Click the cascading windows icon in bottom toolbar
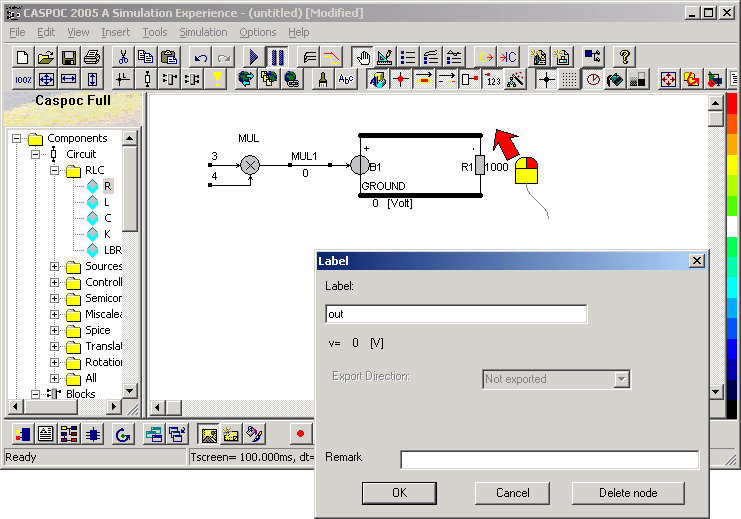Image resolution: width=741 pixels, height=519 pixels. (177, 434)
